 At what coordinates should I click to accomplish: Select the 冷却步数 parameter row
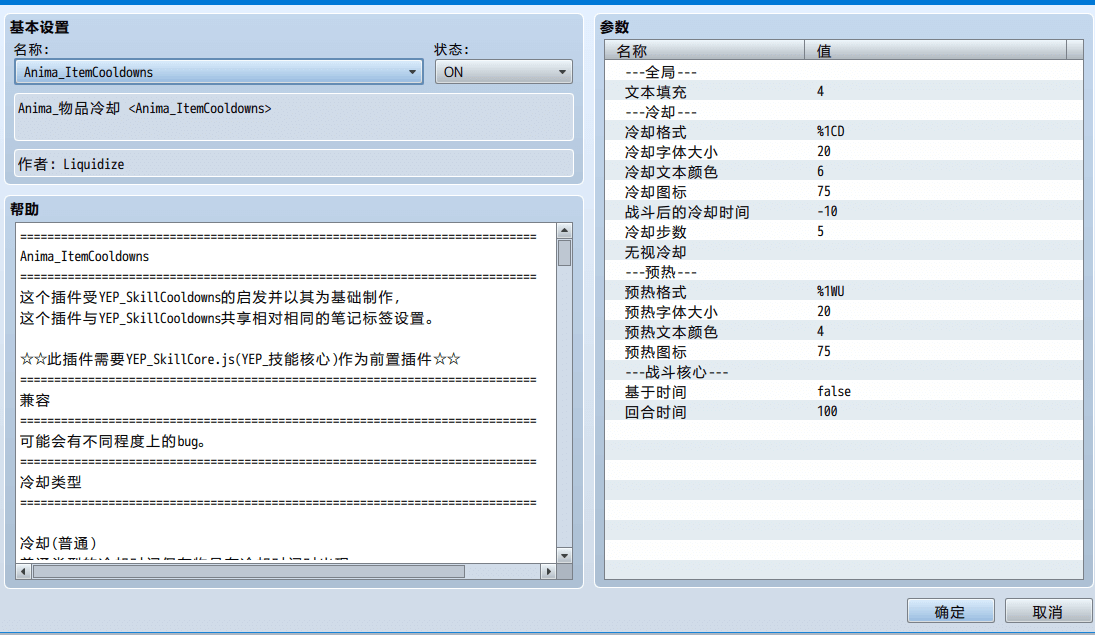[x=844, y=232]
